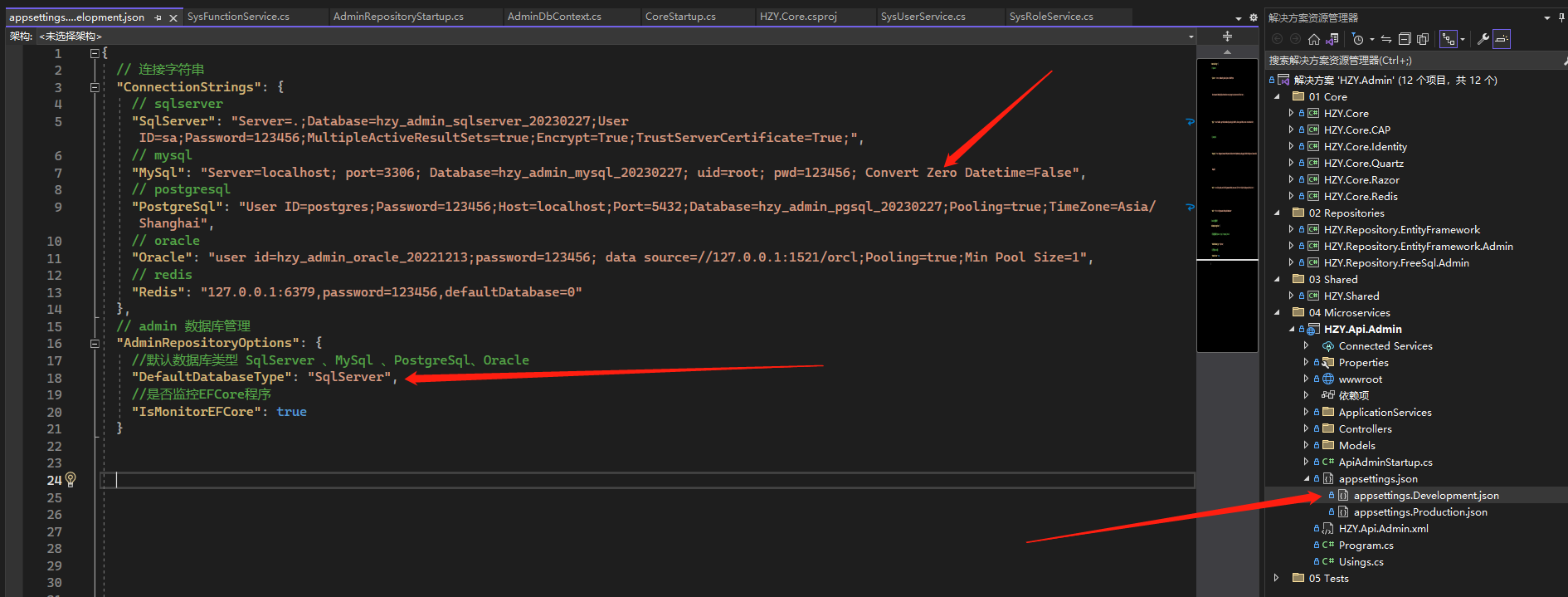Image resolution: width=1568 pixels, height=597 pixels.
Task: Click Sync with Active Document icon
Action: pyautogui.click(x=1386, y=39)
